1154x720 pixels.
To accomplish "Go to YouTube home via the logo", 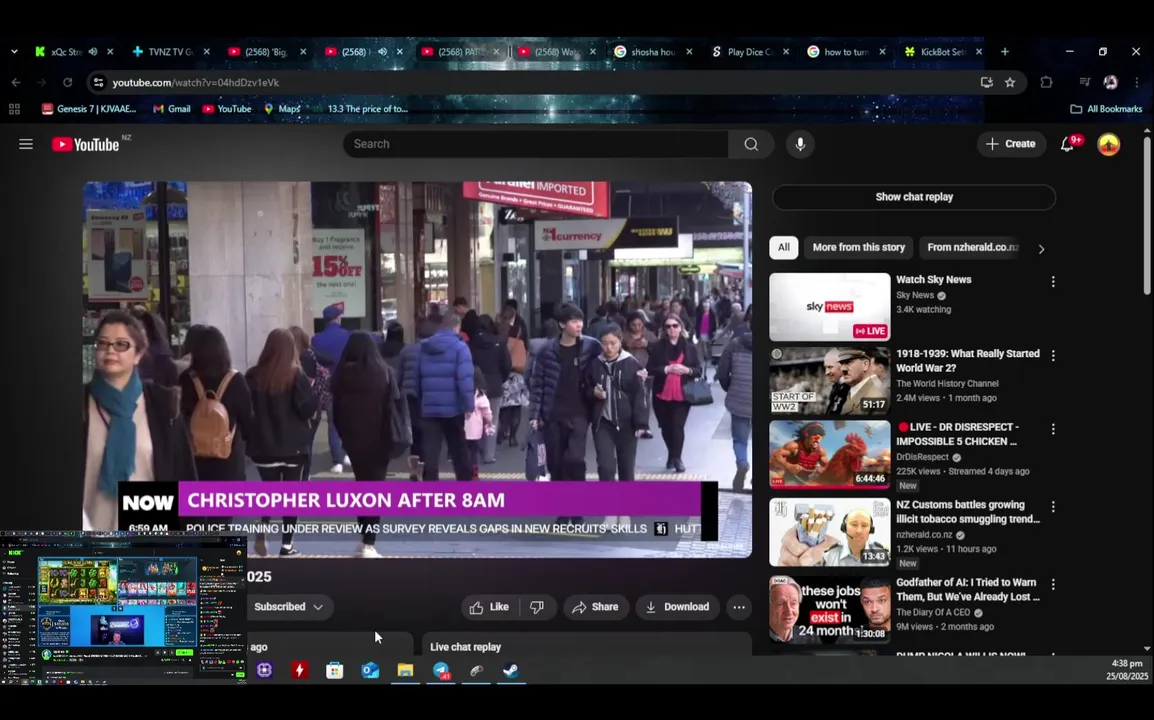I will click(85, 144).
